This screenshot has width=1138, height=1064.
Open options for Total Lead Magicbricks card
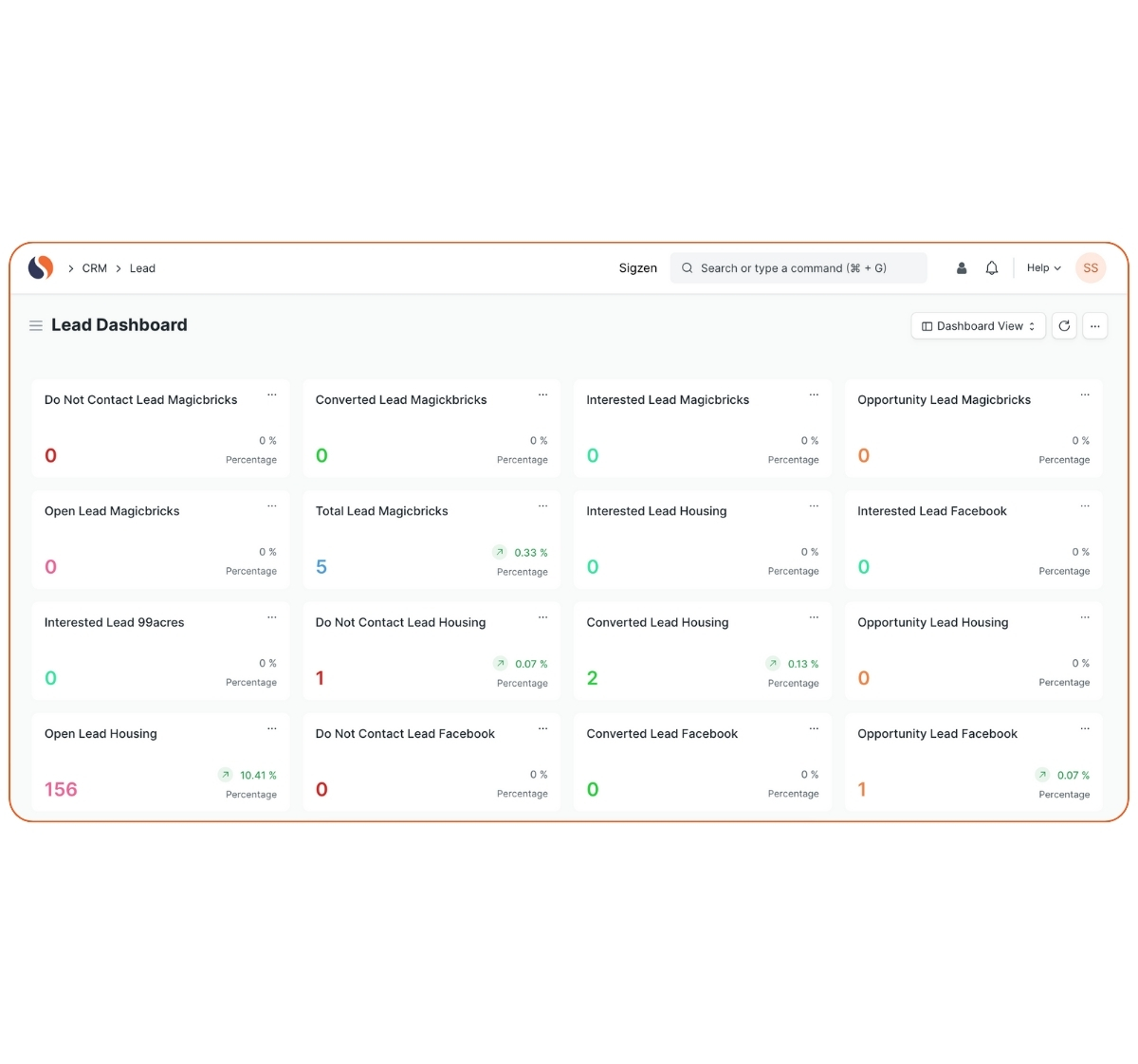(542, 506)
